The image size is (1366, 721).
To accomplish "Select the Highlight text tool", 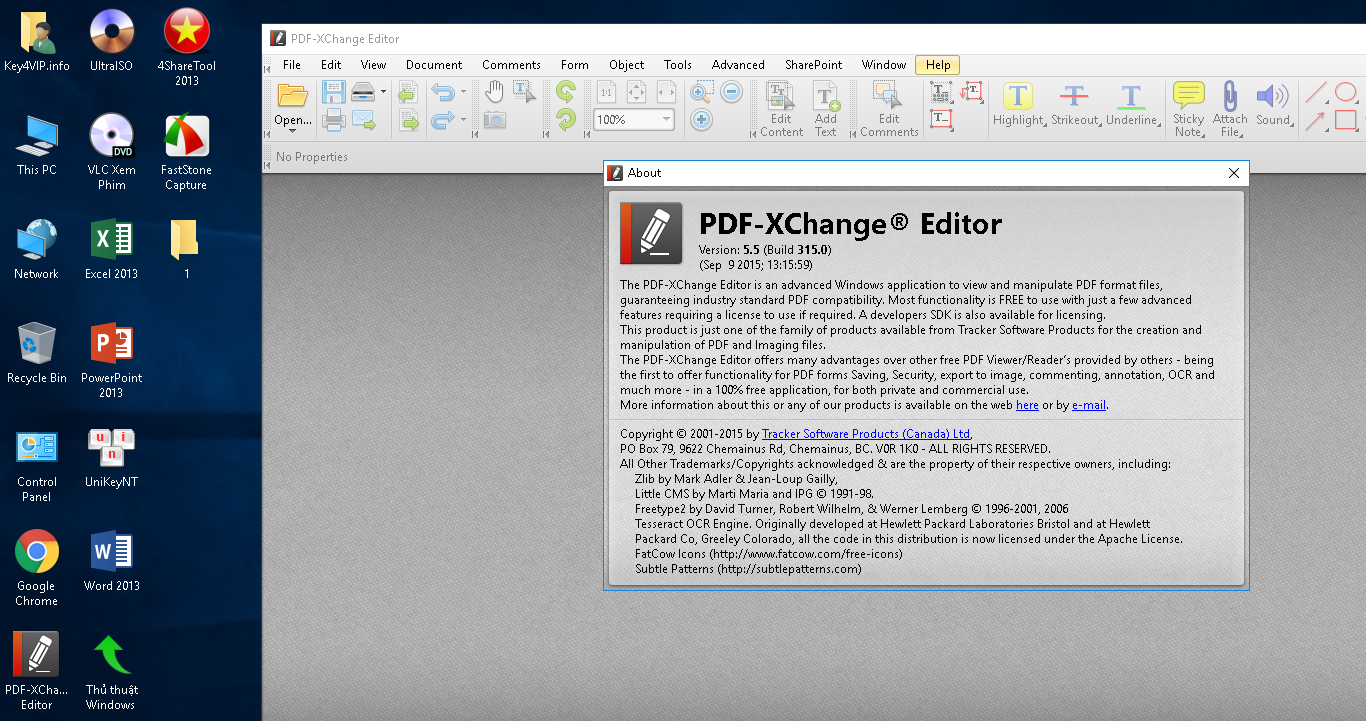I will coord(1018,105).
